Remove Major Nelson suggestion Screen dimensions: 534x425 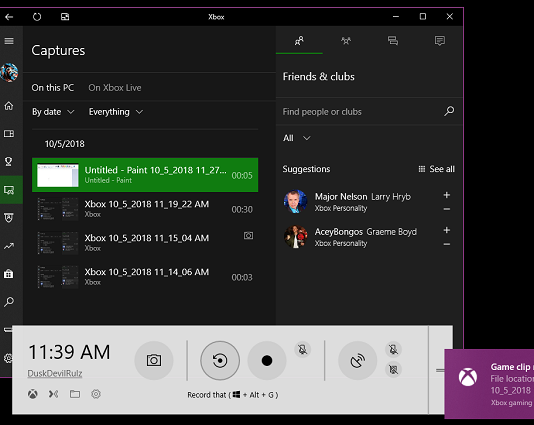point(447,209)
